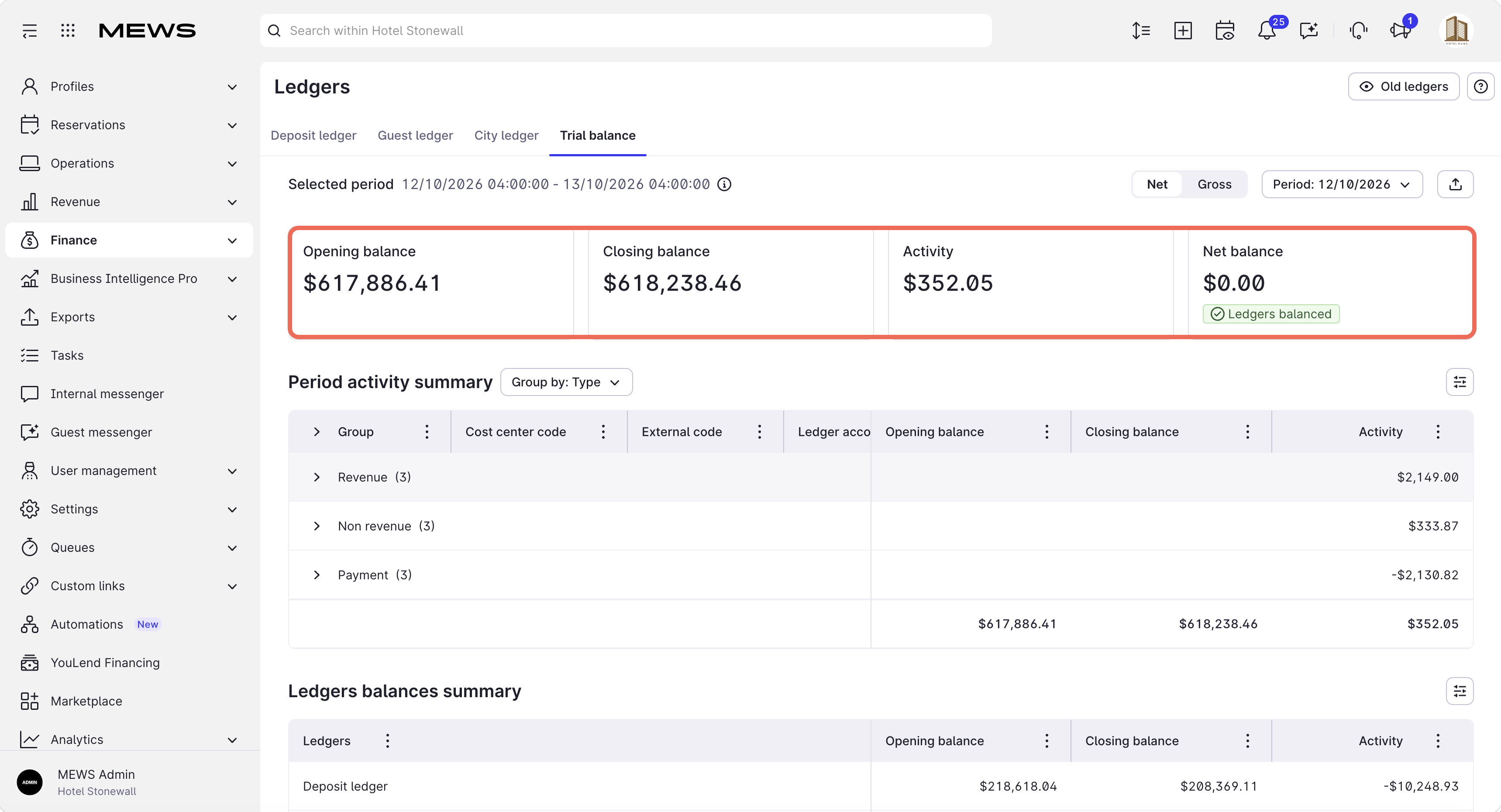Open Cost center code column options
The height and width of the screenshot is (812, 1501).
coord(604,432)
